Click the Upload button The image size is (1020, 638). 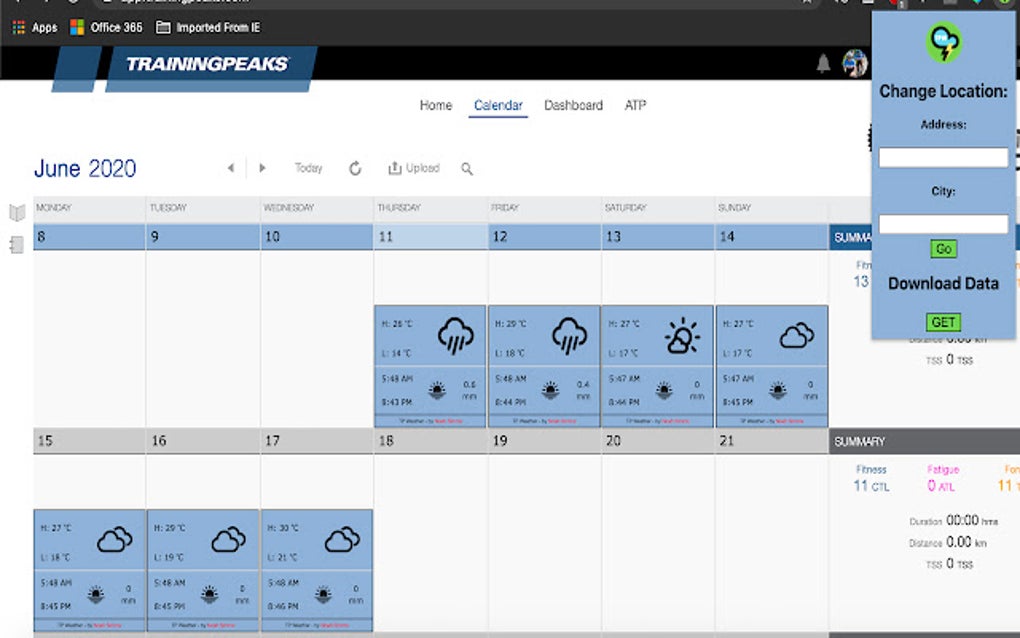pos(414,168)
